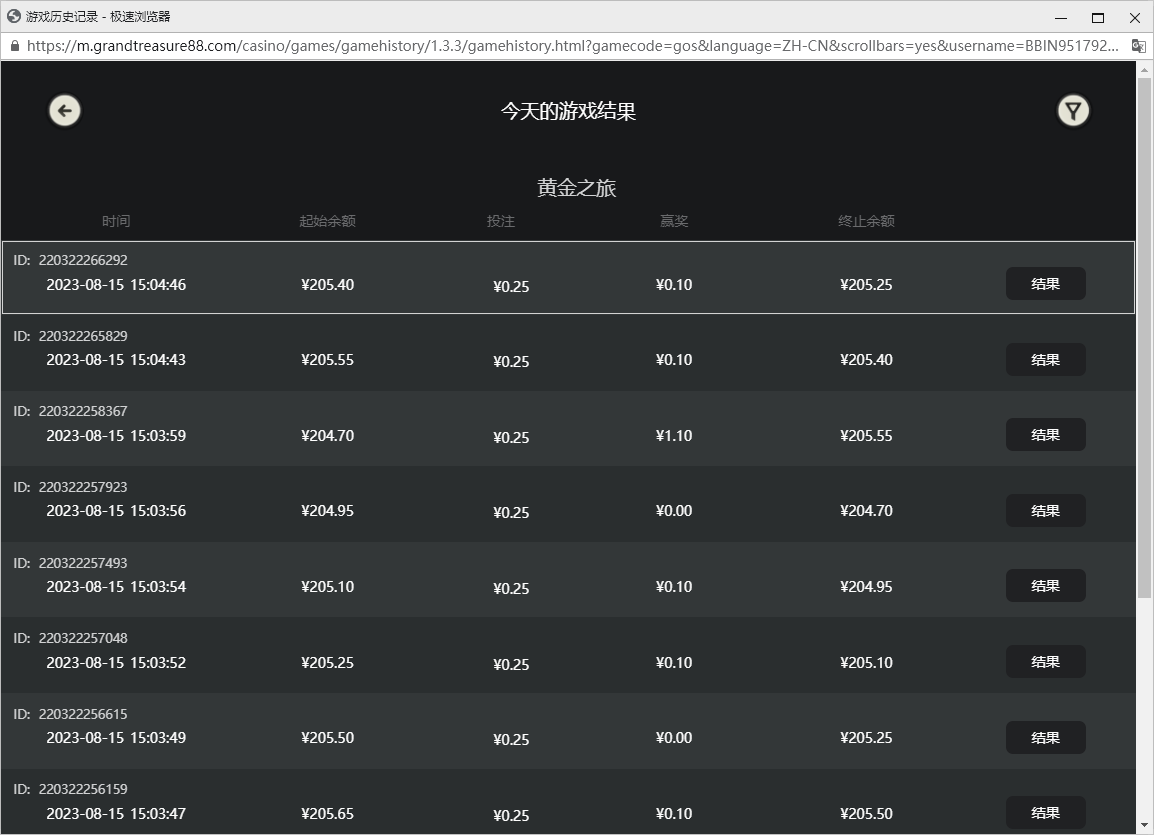The width and height of the screenshot is (1154, 835).
Task: Click the ¥1.10 win amount
Action: tap(674, 436)
